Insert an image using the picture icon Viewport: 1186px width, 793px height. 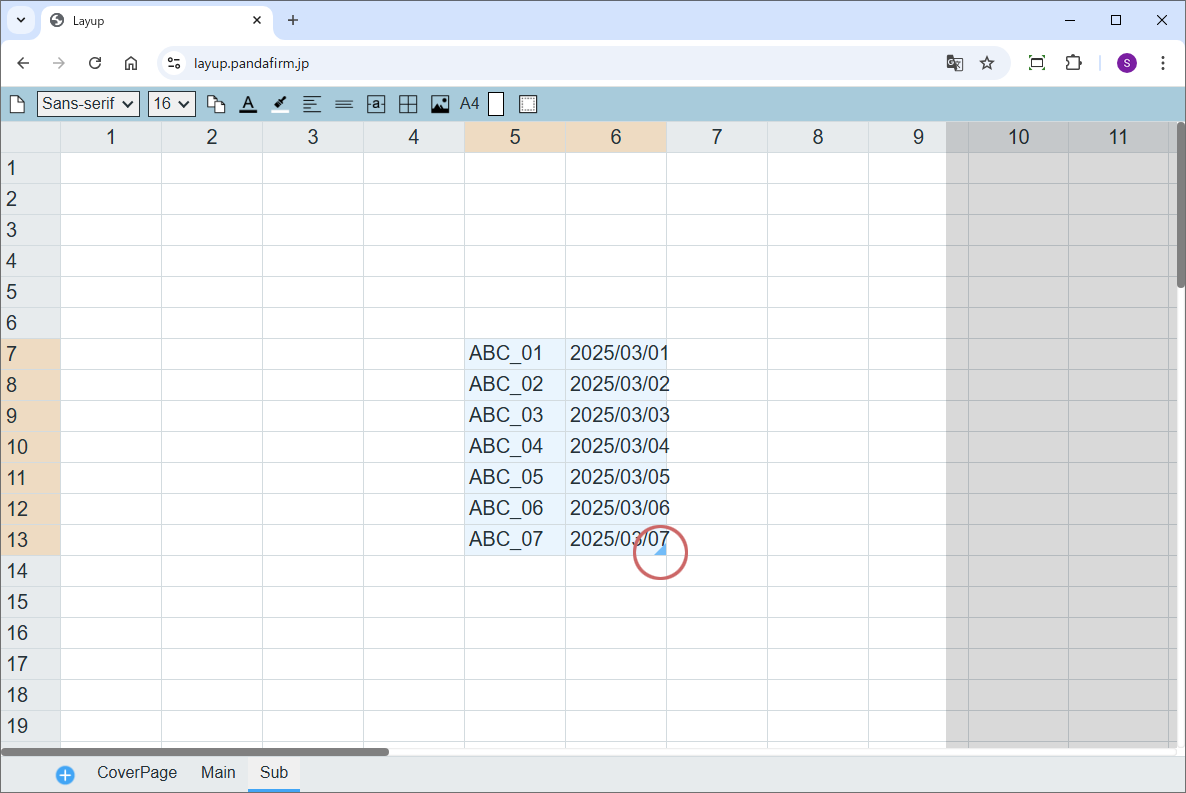pyautogui.click(x=440, y=104)
